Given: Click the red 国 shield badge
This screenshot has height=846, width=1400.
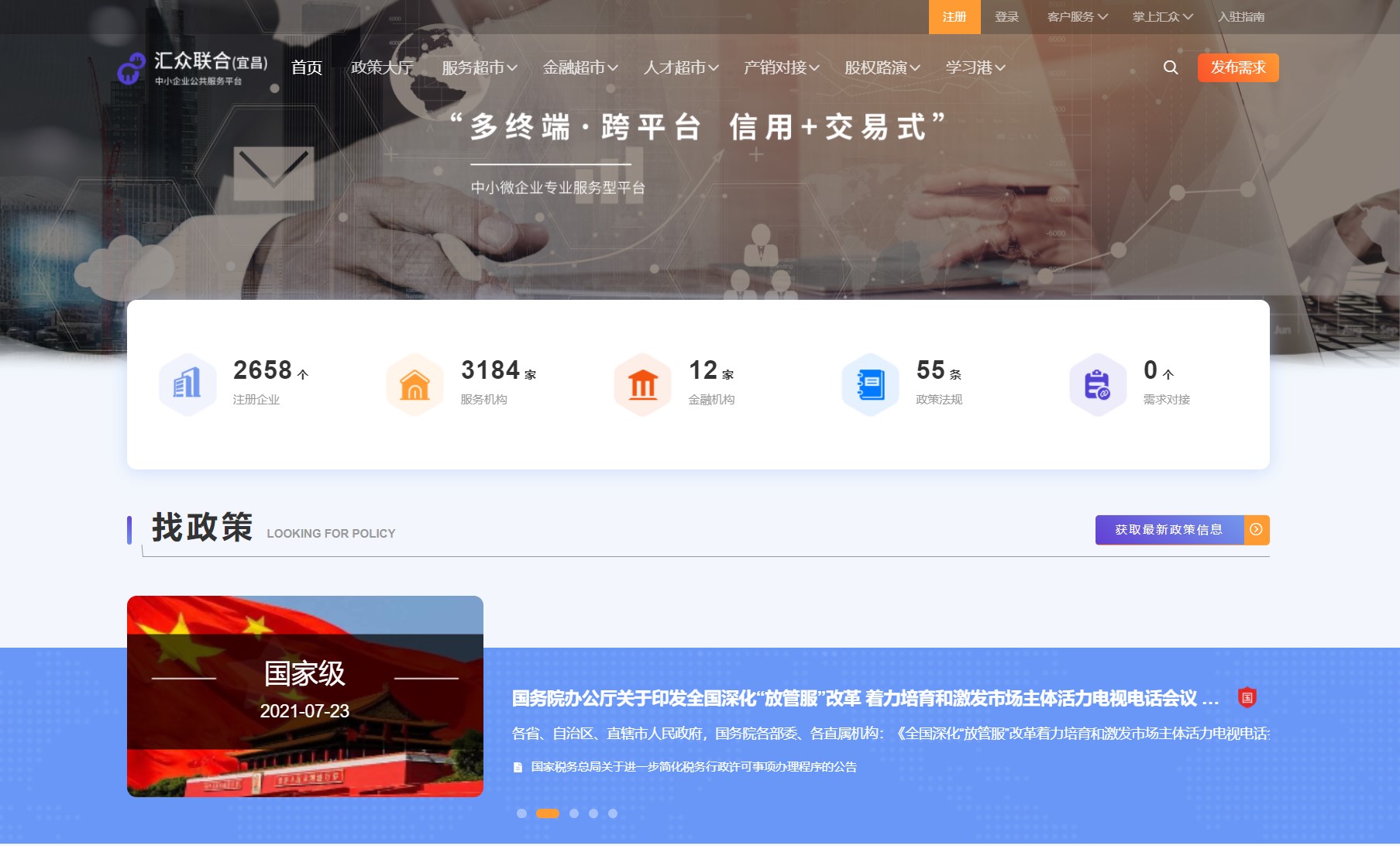Looking at the screenshot, I should pos(1247,697).
